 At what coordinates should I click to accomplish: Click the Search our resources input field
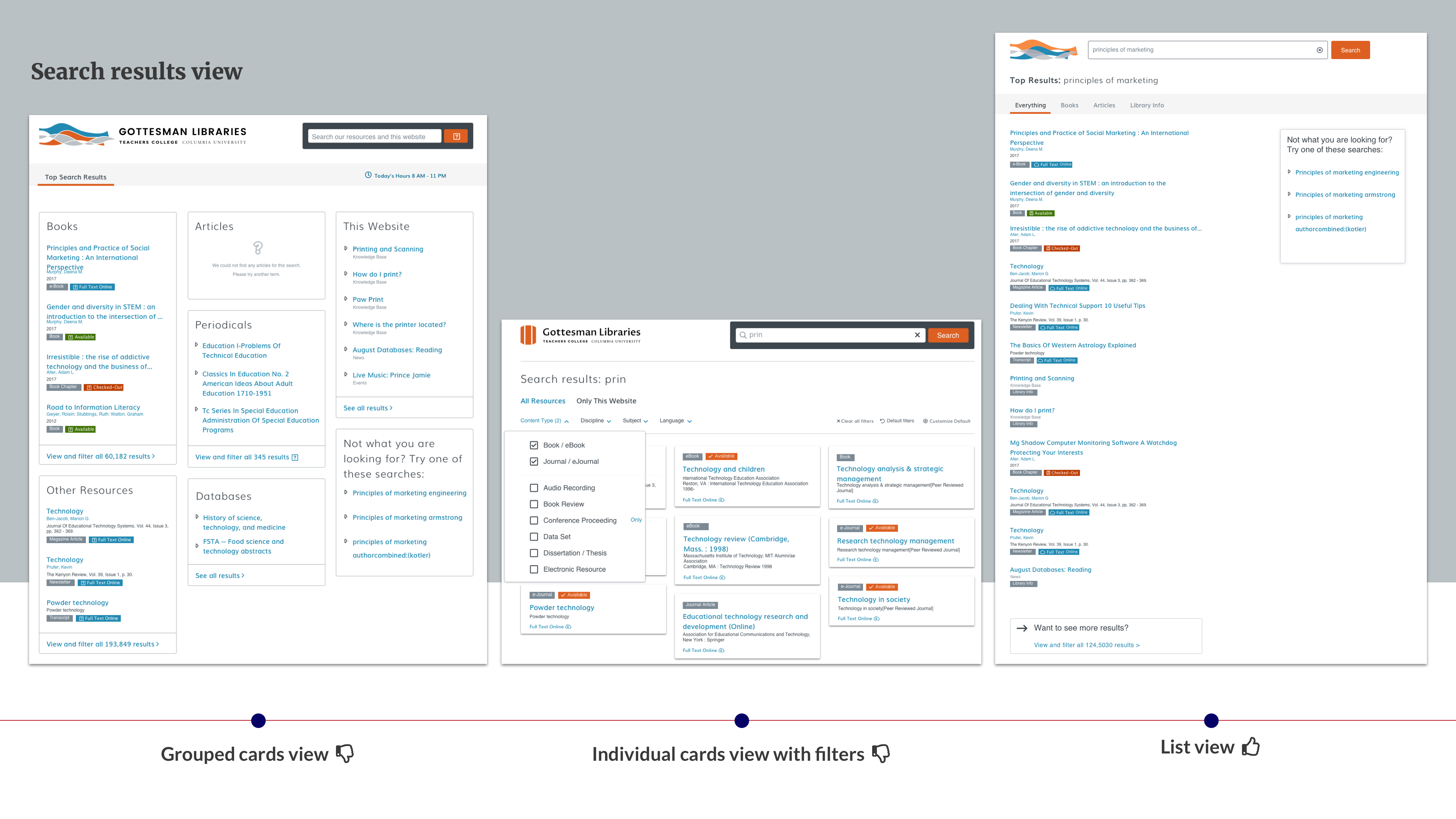tap(374, 136)
